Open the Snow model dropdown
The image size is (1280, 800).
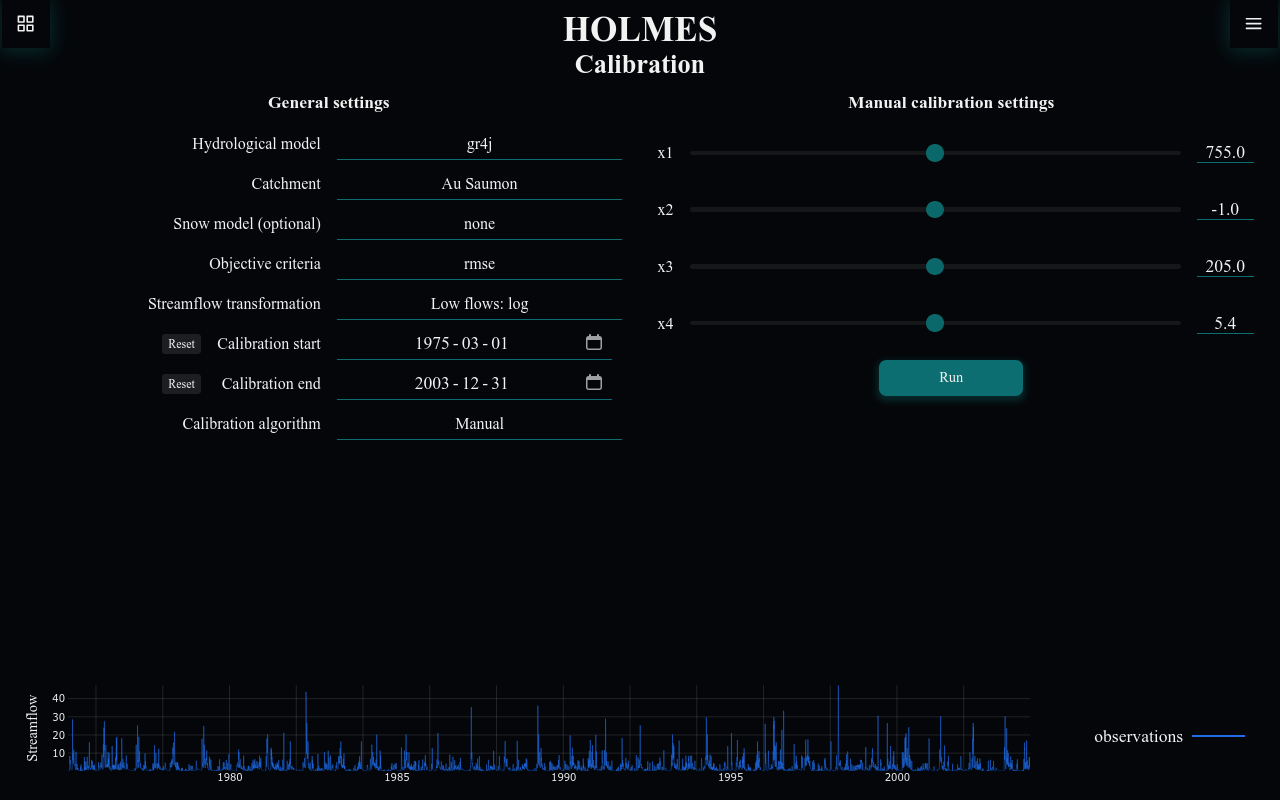coord(479,223)
